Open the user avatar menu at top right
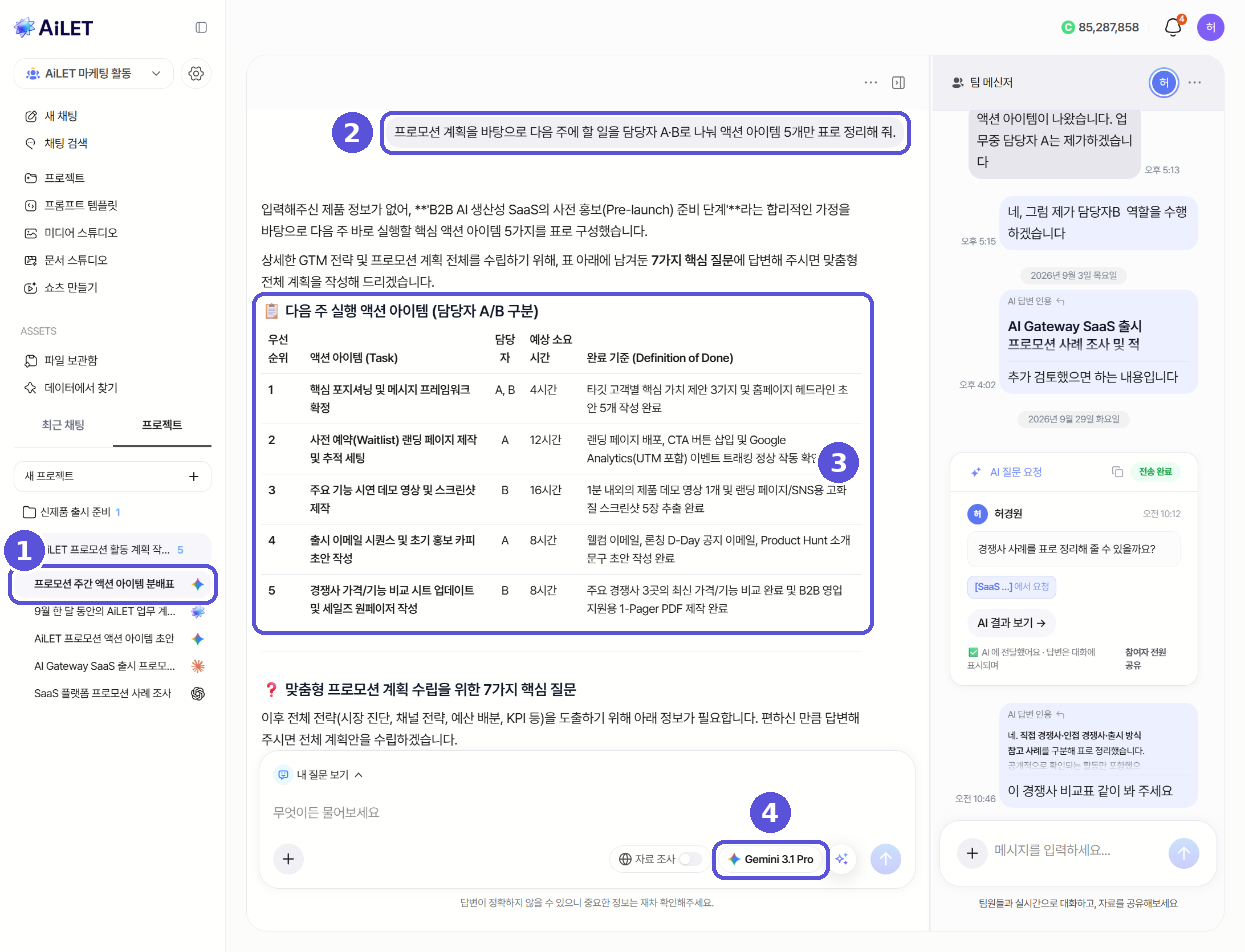 click(1210, 27)
